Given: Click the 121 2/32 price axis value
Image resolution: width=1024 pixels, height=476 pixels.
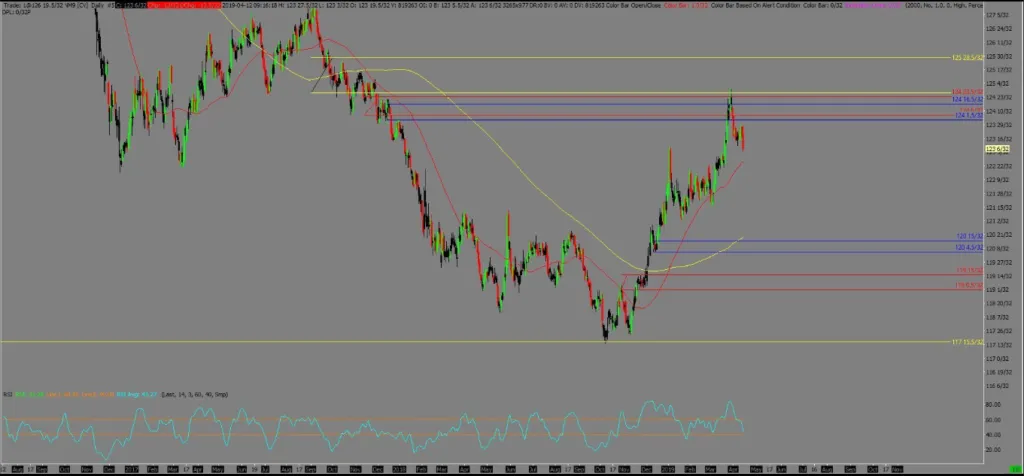Looking at the screenshot, I should pos(997,221).
